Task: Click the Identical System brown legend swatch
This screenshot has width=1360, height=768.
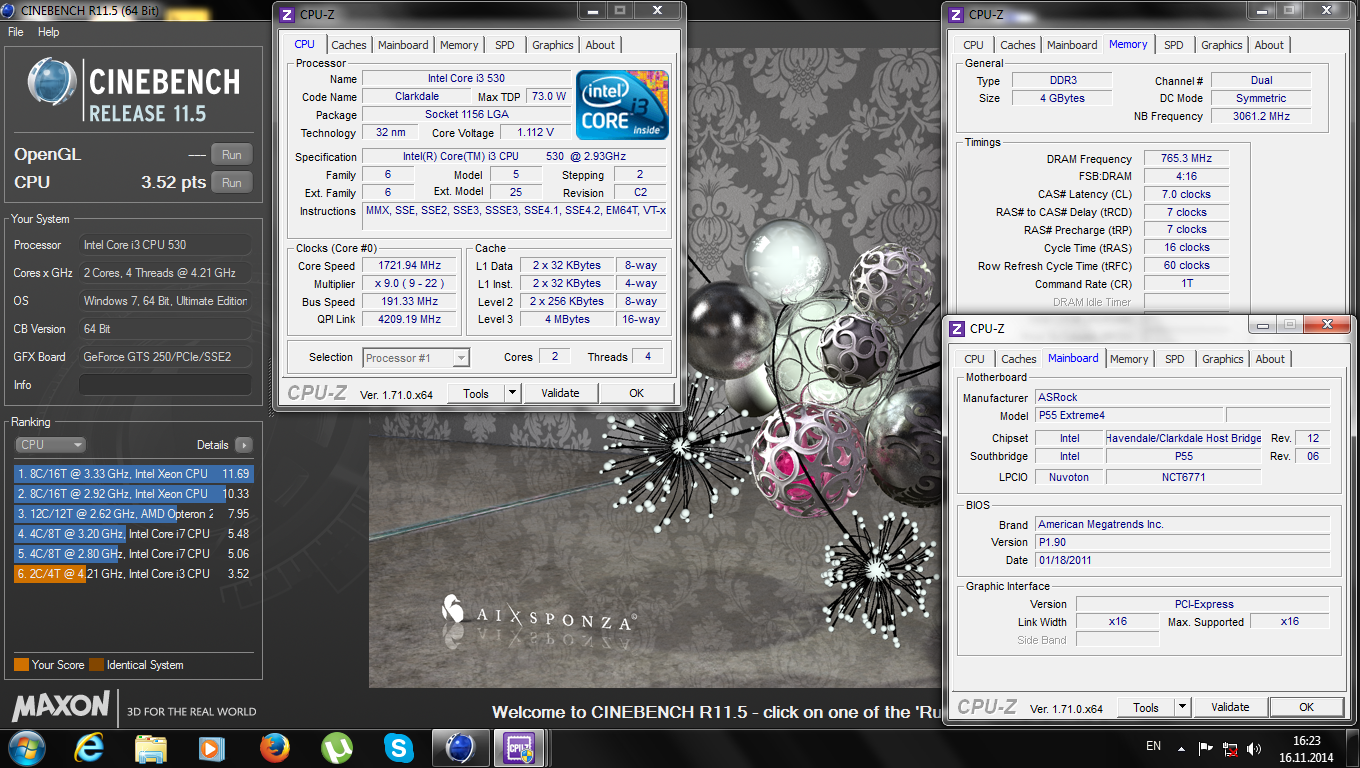Action: coord(96,665)
